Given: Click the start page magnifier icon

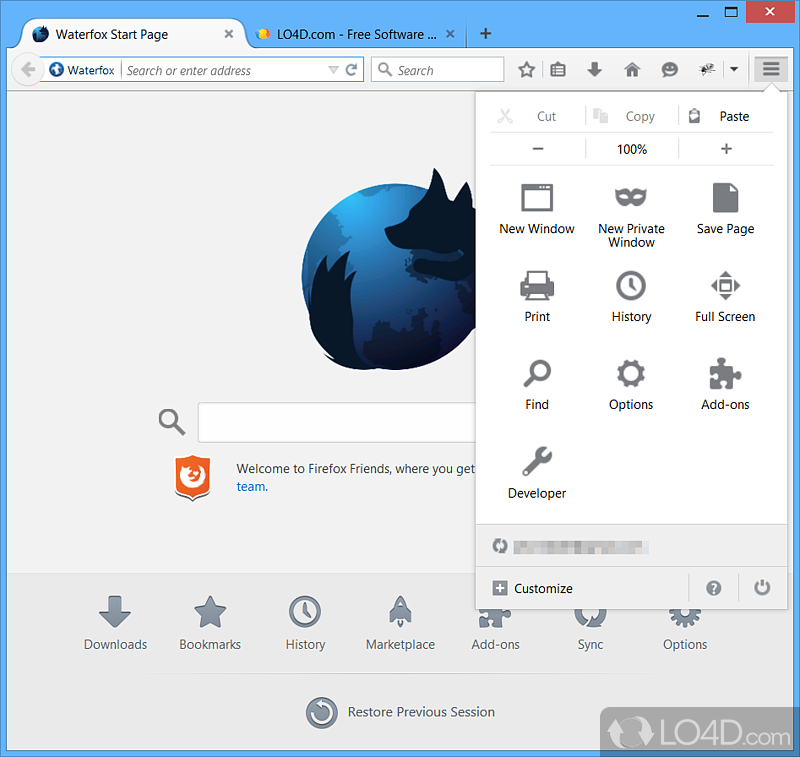Looking at the screenshot, I should click(171, 422).
